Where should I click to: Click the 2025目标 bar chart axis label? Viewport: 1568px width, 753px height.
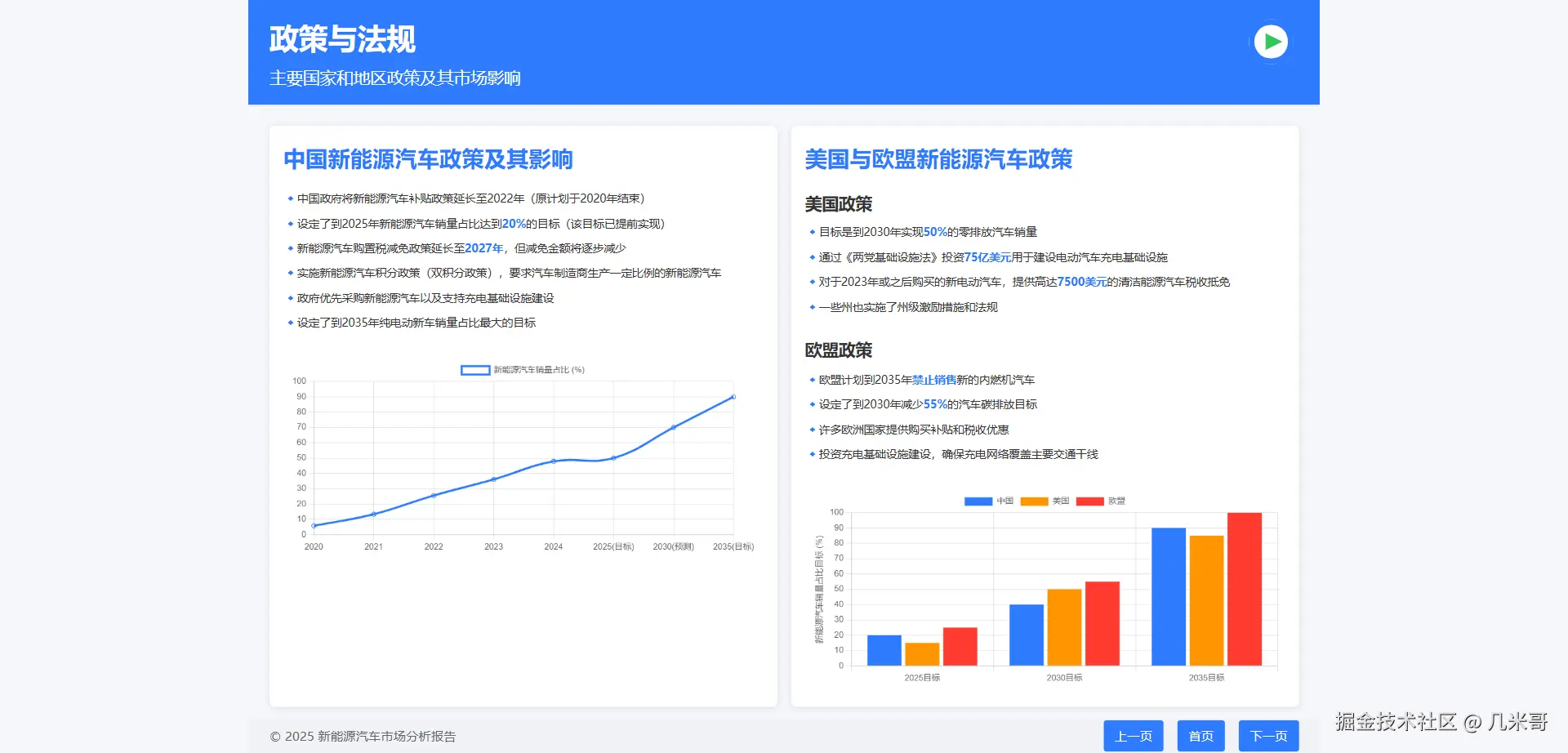(x=922, y=678)
